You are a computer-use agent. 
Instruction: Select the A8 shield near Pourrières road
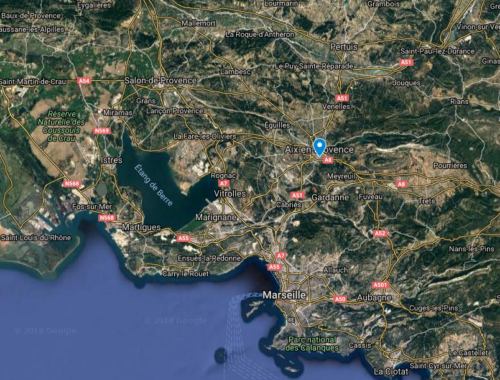(x=401, y=184)
